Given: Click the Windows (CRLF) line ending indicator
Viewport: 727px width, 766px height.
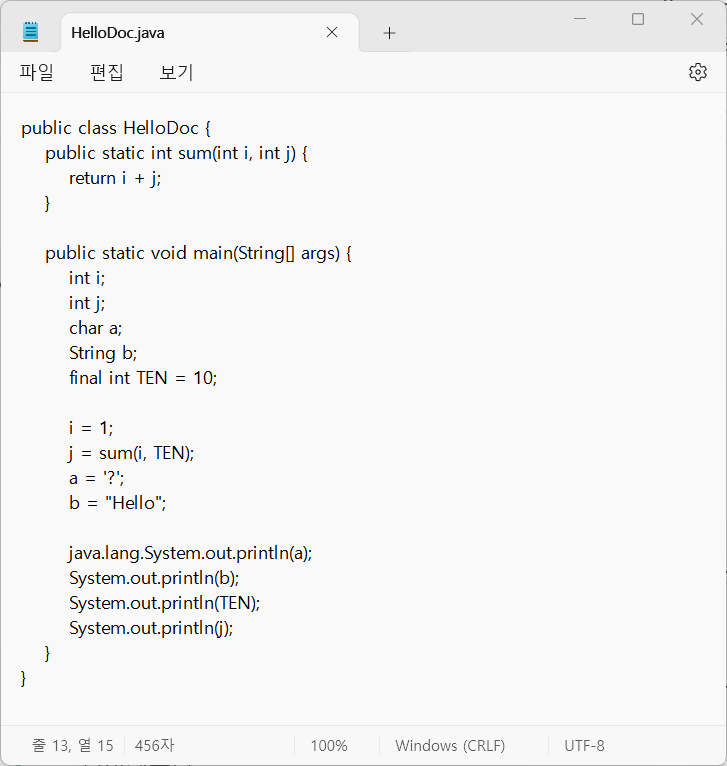Looking at the screenshot, I should [x=450, y=745].
